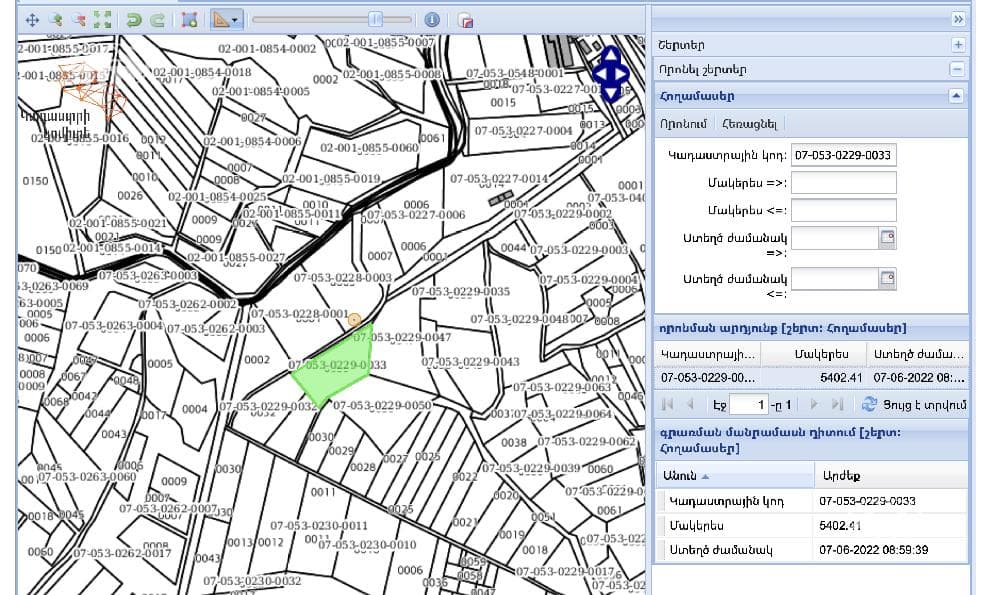Collapse the Որոնել շերտեր panel
The width and height of the screenshot is (1000, 595).
tap(957, 69)
